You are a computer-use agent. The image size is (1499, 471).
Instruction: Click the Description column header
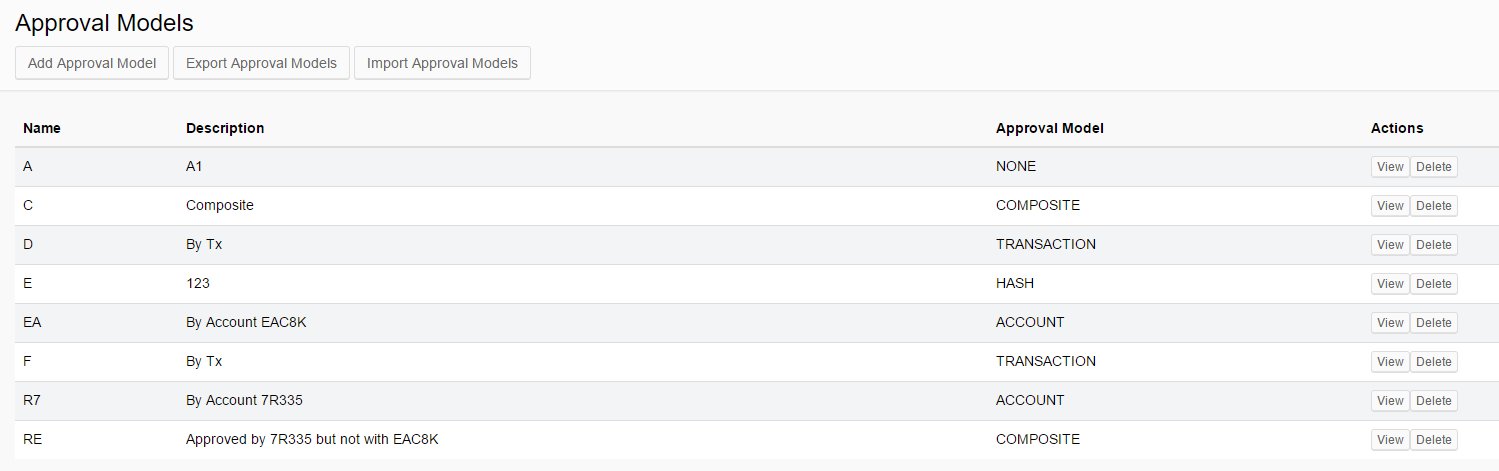tap(225, 128)
